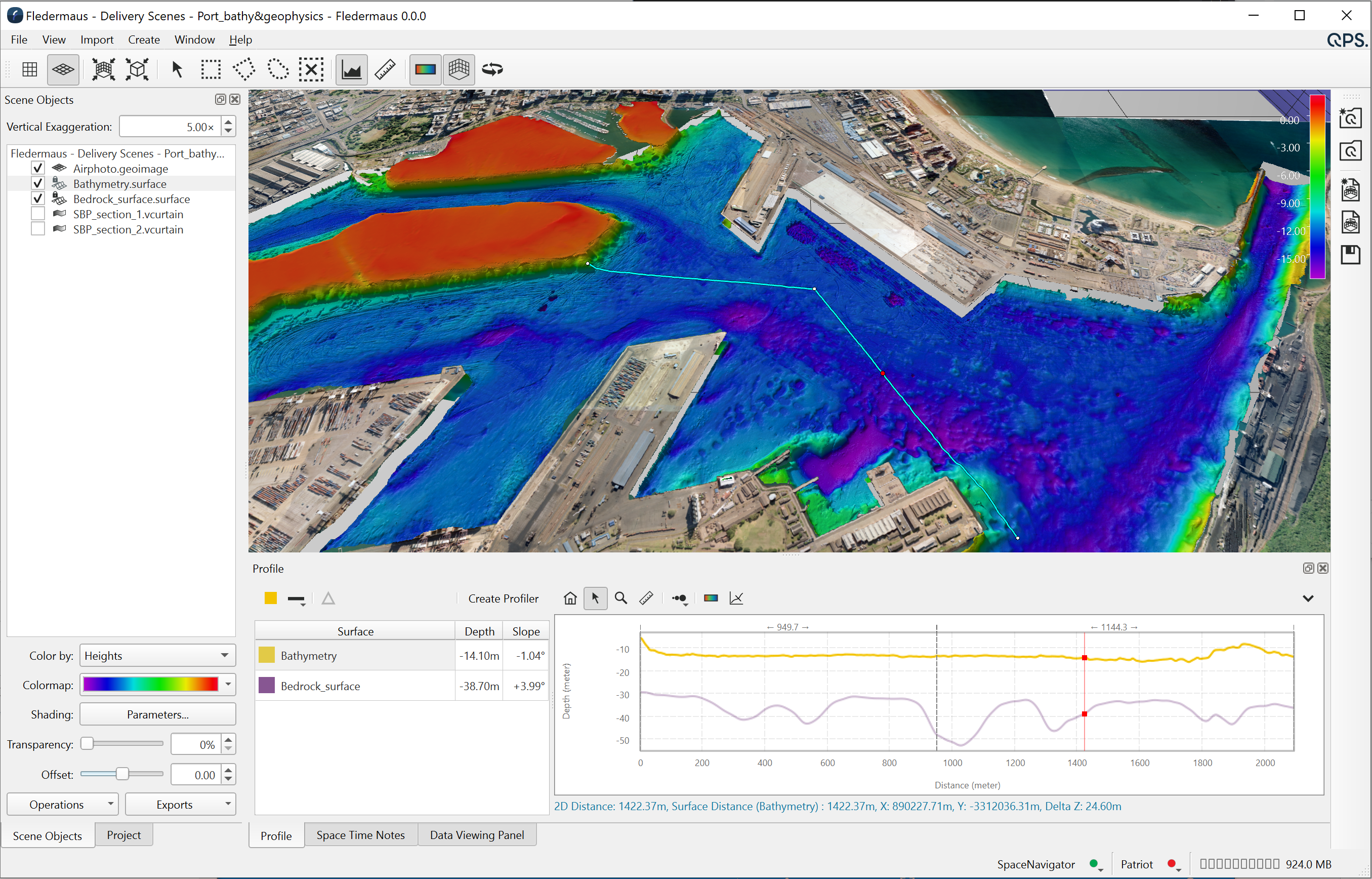Open the Color by Heights dropdown
Image resolution: width=1372 pixels, height=879 pixels.
click(x=157, y=655)
